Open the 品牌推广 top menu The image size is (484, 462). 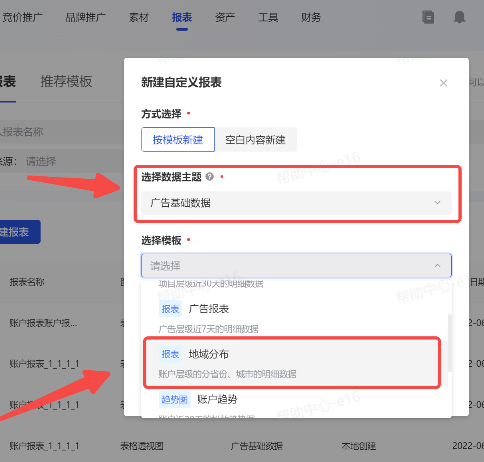click(x=85, y=17)
